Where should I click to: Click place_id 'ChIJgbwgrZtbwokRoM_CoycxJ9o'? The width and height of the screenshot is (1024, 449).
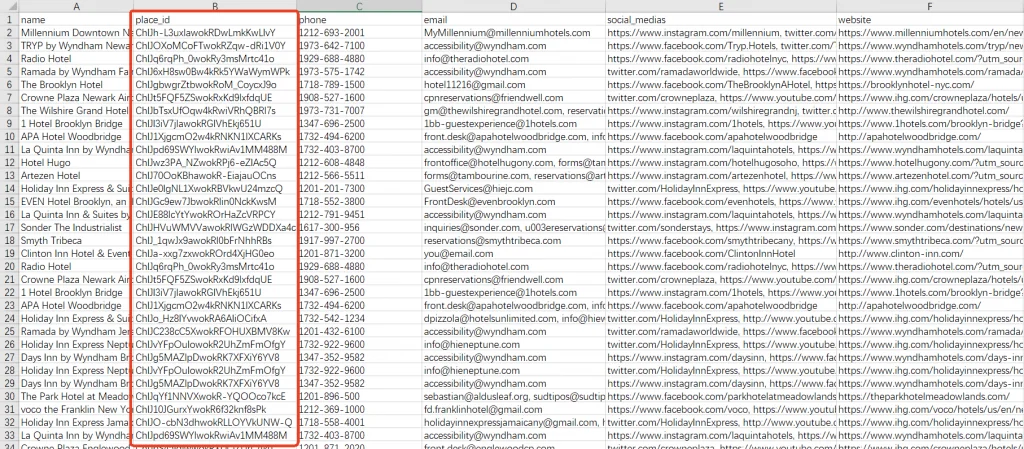pos(215,85)
